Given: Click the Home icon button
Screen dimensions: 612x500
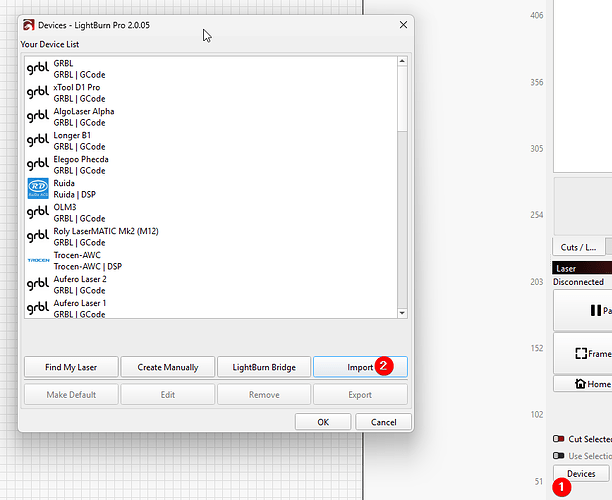Looking at the screenshot, I should 581,383.
